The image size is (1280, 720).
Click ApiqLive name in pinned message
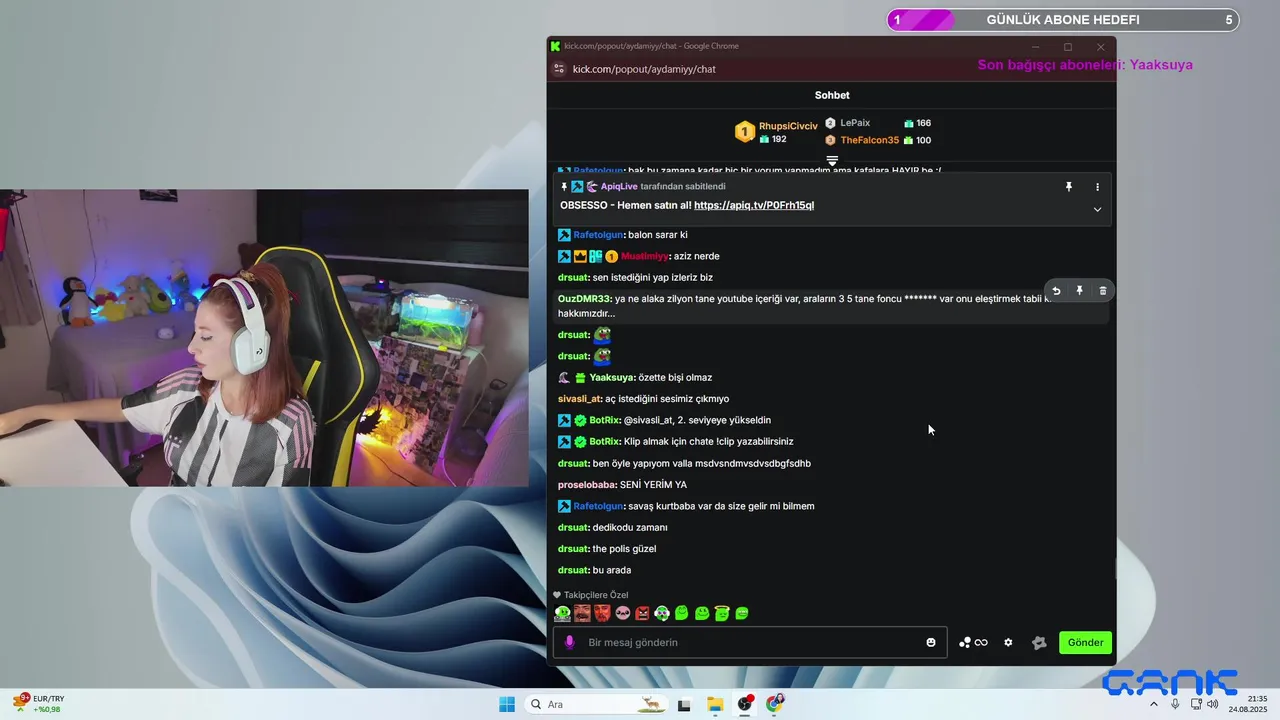point(619,186)
